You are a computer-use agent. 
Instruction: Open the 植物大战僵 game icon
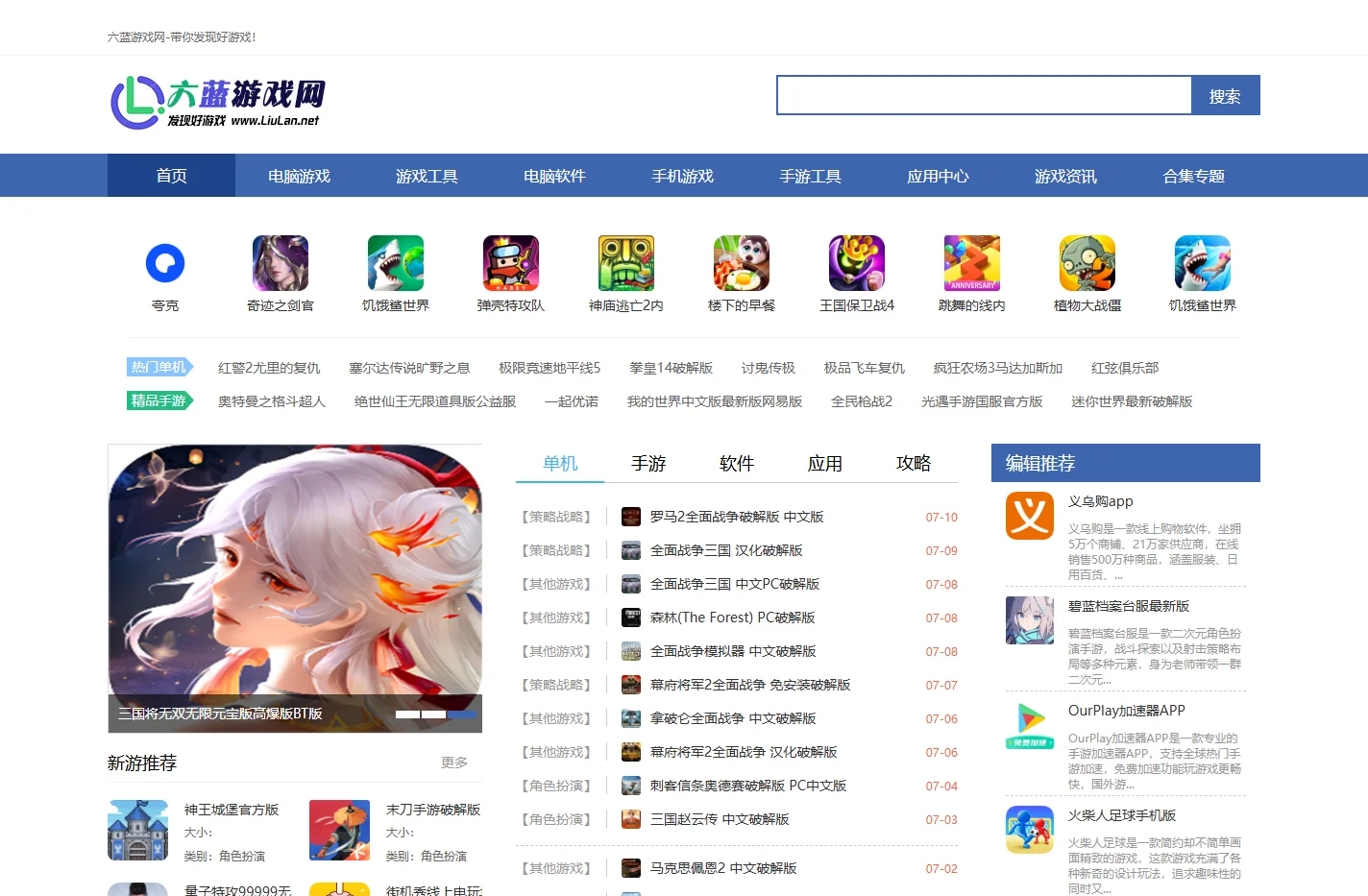pyautogui.click(x=1087, y=263)
